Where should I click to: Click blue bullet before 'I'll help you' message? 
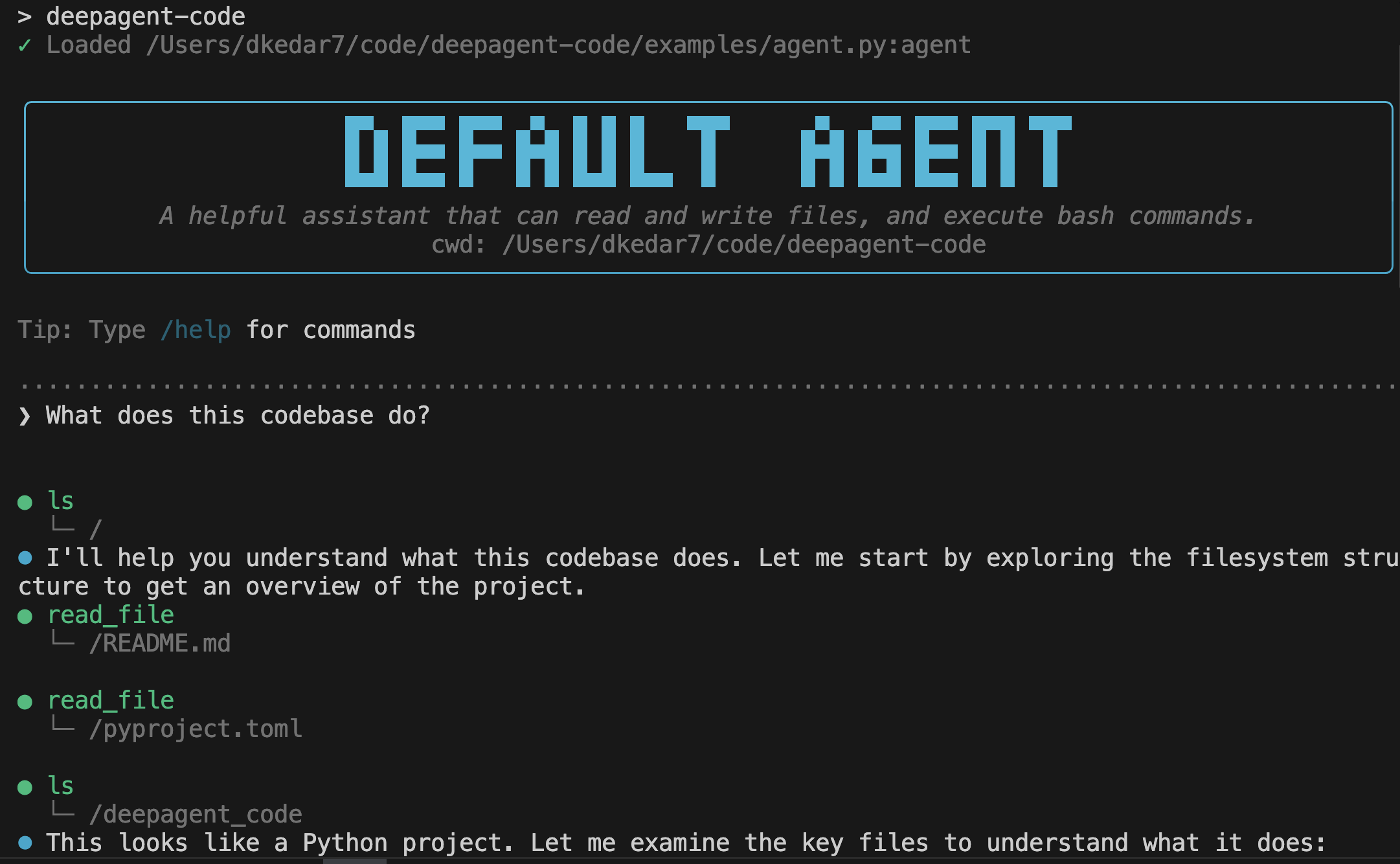point(25,558)
